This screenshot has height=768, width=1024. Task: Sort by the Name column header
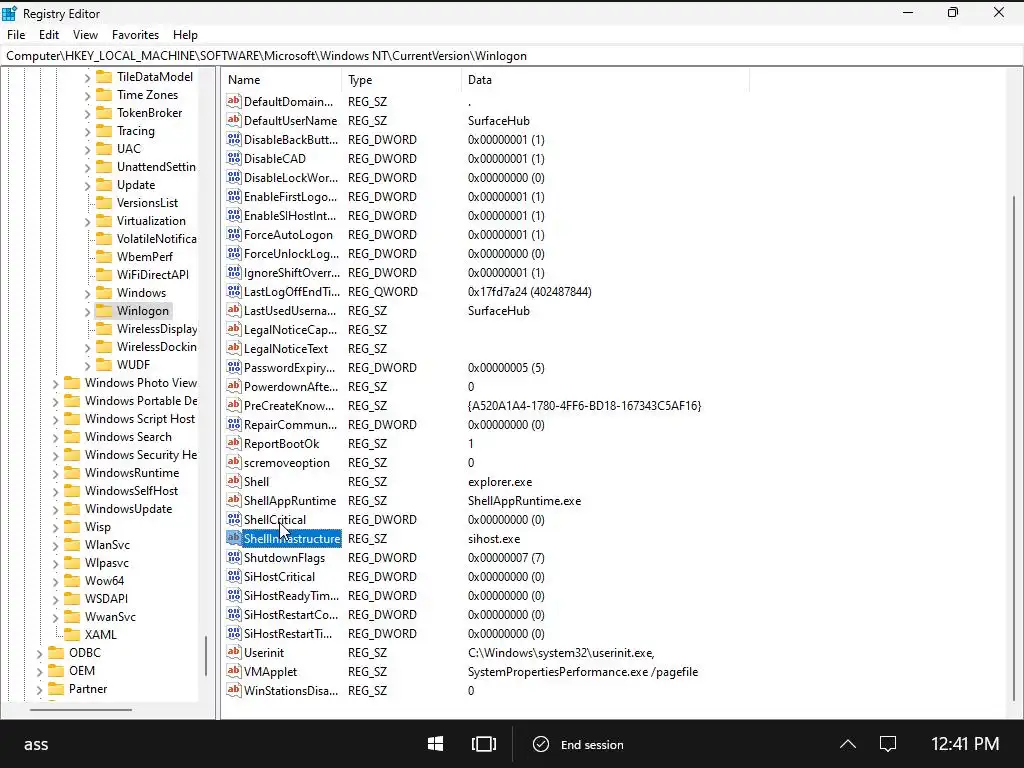(281, 80)
